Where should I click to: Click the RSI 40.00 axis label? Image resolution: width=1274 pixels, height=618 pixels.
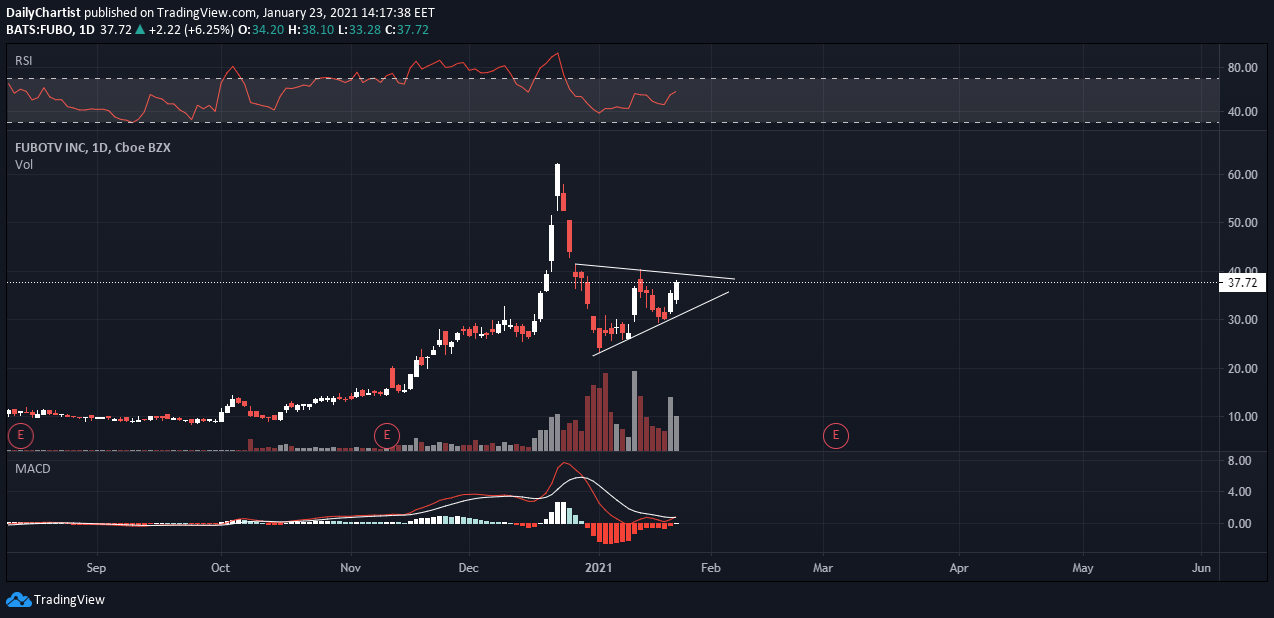coord(1242,112)
